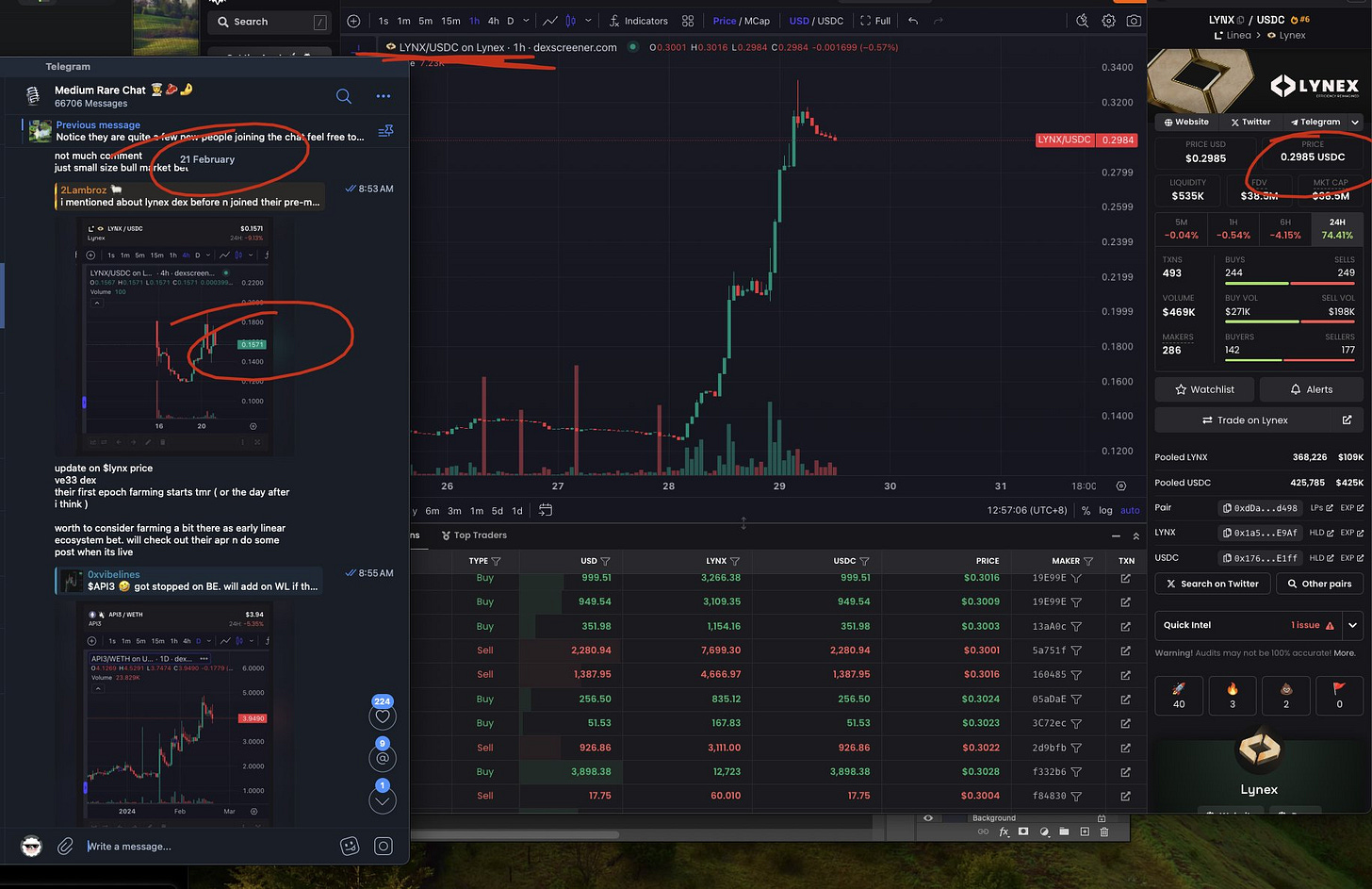Take a chart snapshot with camera icon
This screenshot has height=889, width=1372.
point(1135,21)
